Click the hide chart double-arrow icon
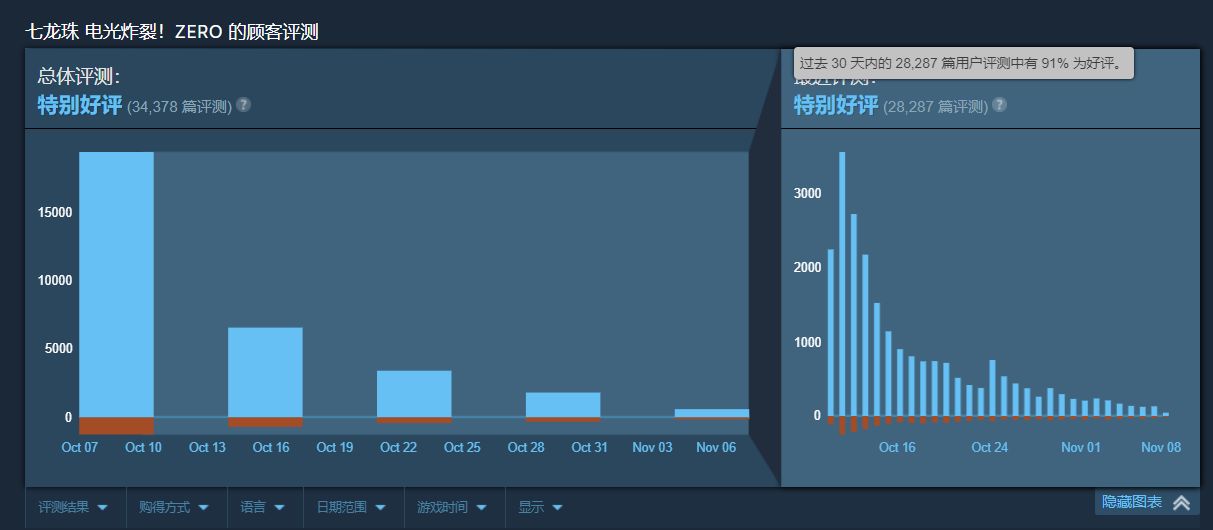The image size is (1213, 530). [x=1182, y=503]
